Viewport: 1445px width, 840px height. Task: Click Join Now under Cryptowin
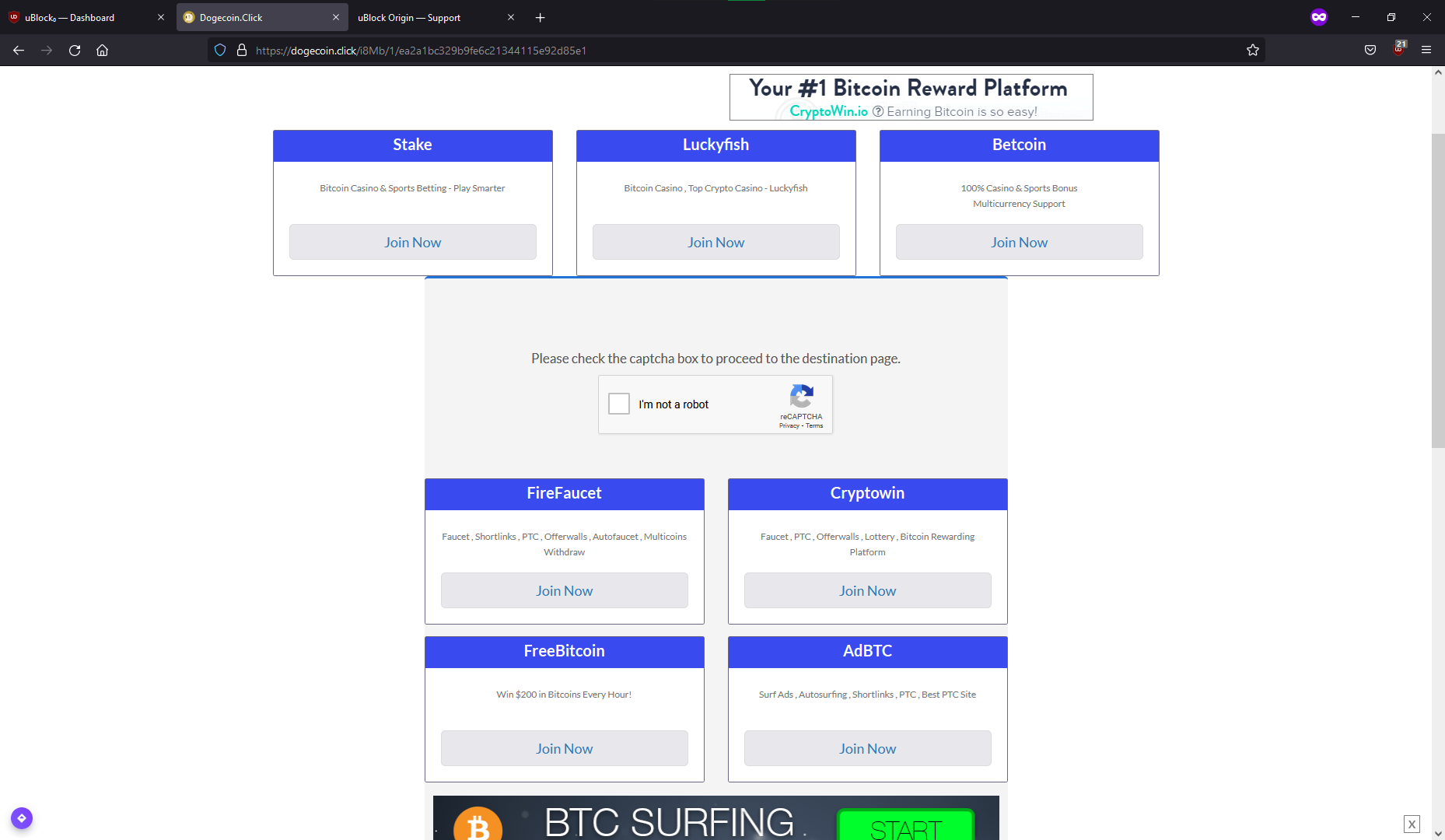point(867,590)
